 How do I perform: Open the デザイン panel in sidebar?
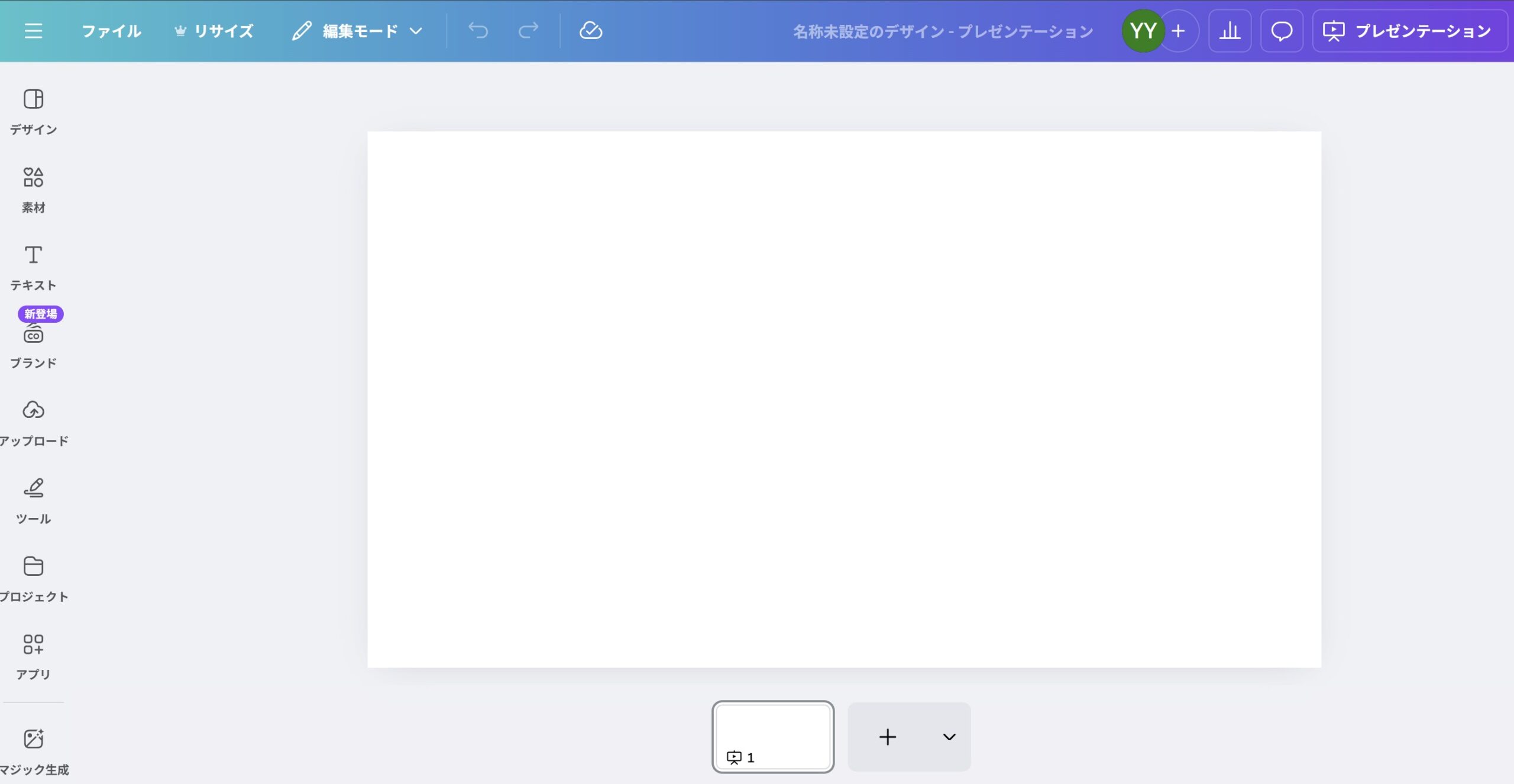pyautogui.click(x=33, y=111)
